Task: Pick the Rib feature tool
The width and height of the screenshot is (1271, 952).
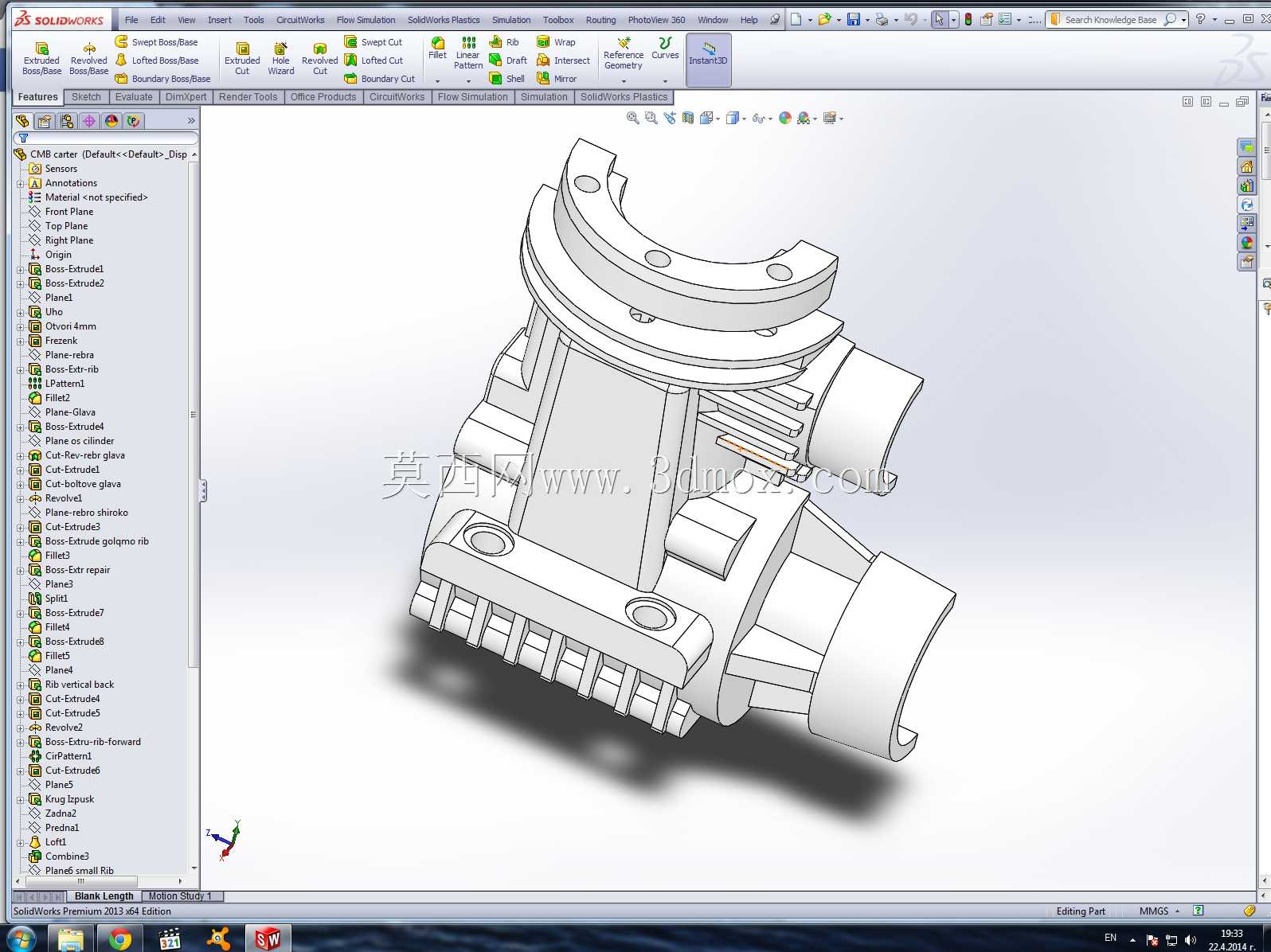Action: click(x=504, y=42)
